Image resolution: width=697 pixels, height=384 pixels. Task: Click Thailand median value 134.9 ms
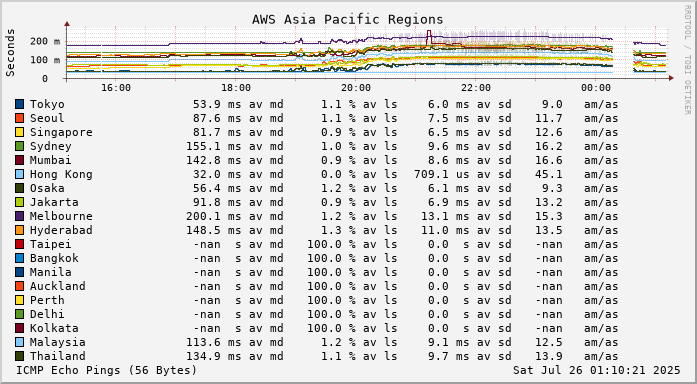[x=213, y=356]
